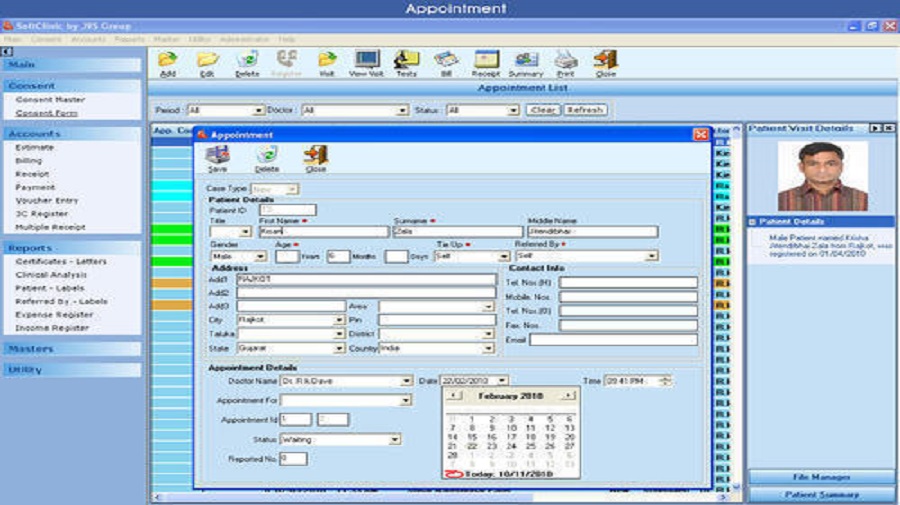This screenshot has width=900, height=505.
Task: Click the Print icon in toolbar
Action: [566, 62]
